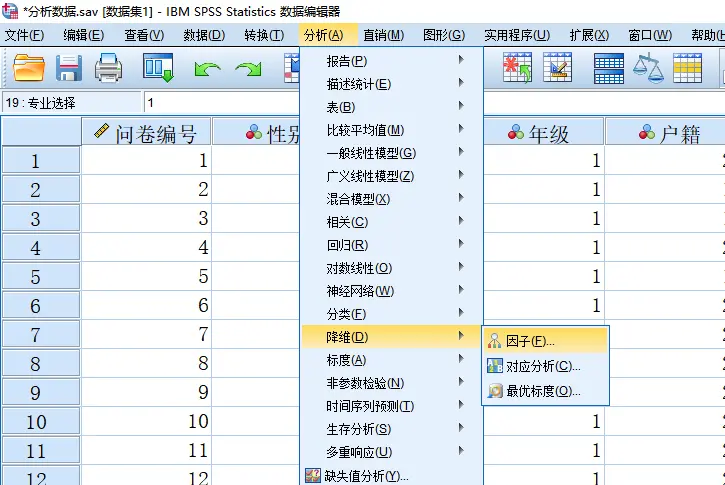
Task: Click the Print icon in toolbar
Action: [108, 68]
